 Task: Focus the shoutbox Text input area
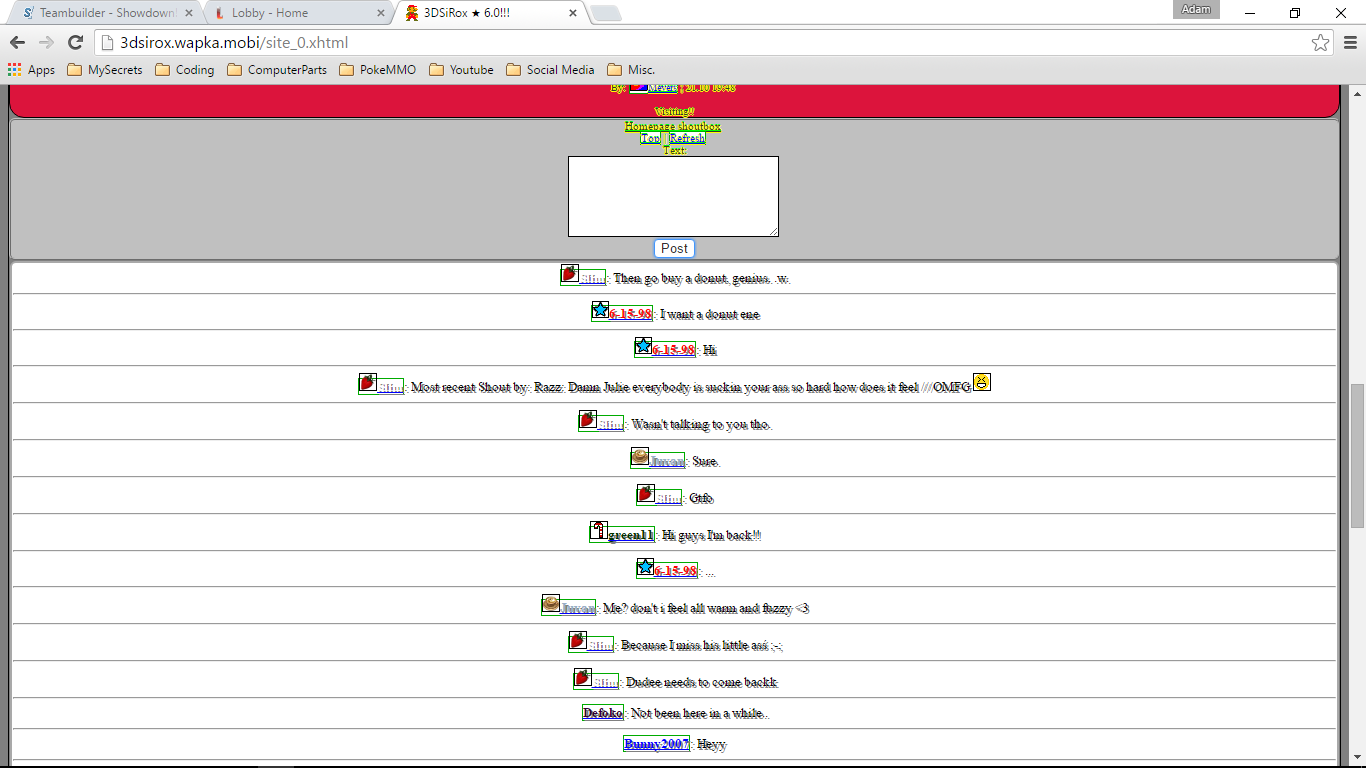click(x=673, y=196)
